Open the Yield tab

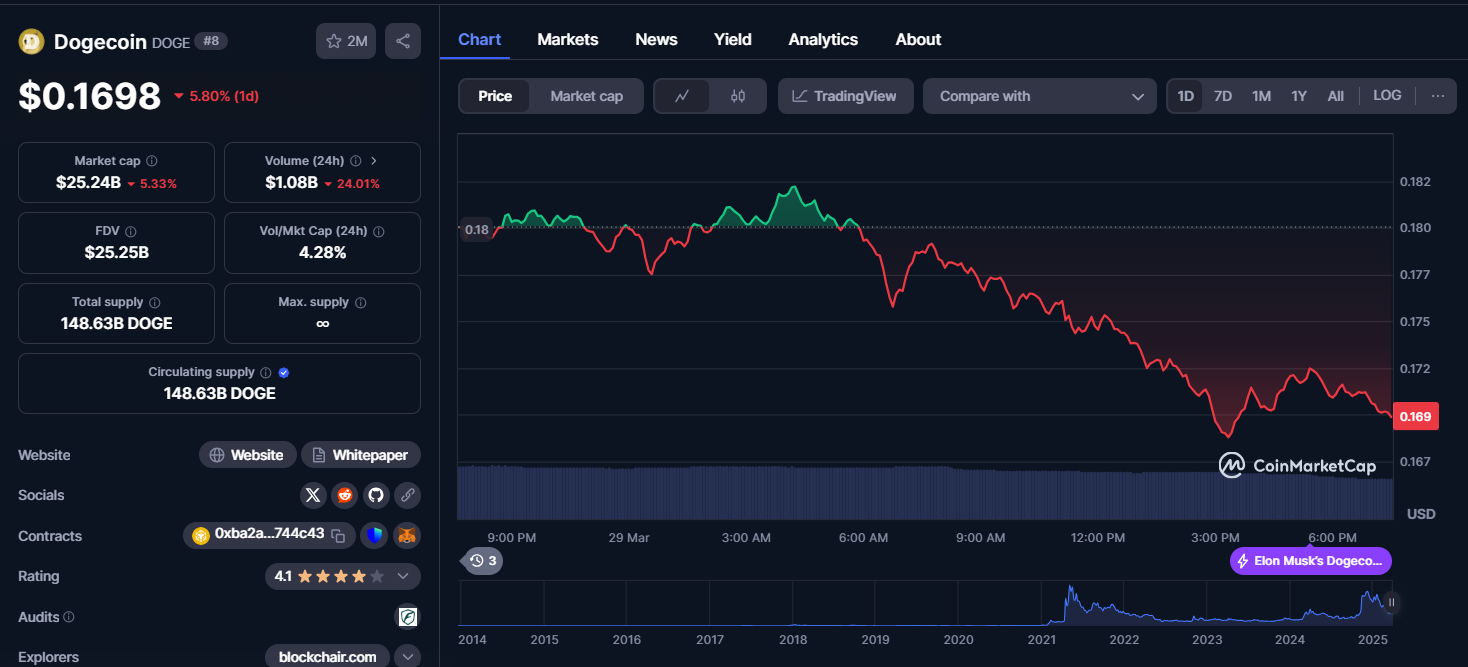(x=733, y=39)
